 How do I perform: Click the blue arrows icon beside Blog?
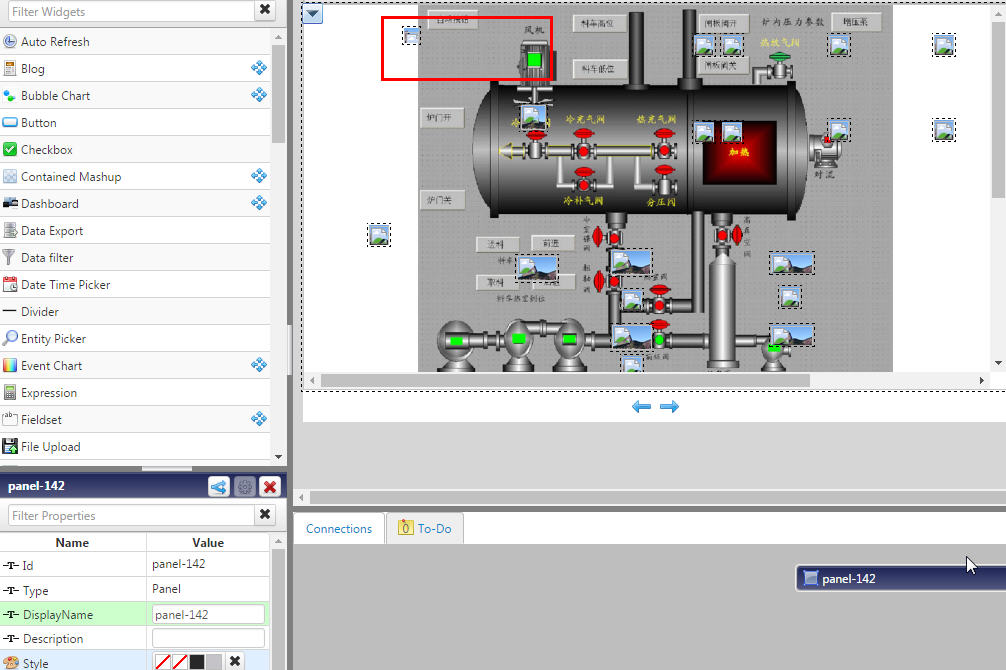[x=259, y=67]
